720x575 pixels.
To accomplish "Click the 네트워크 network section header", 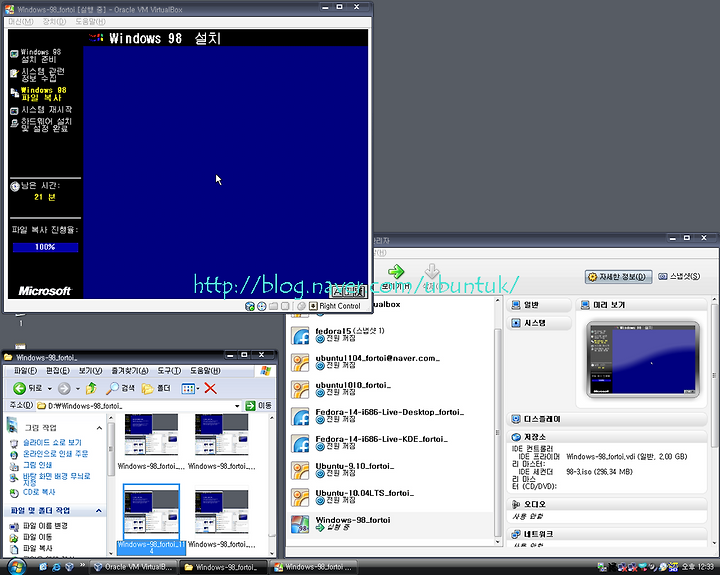I will point(607,534).
